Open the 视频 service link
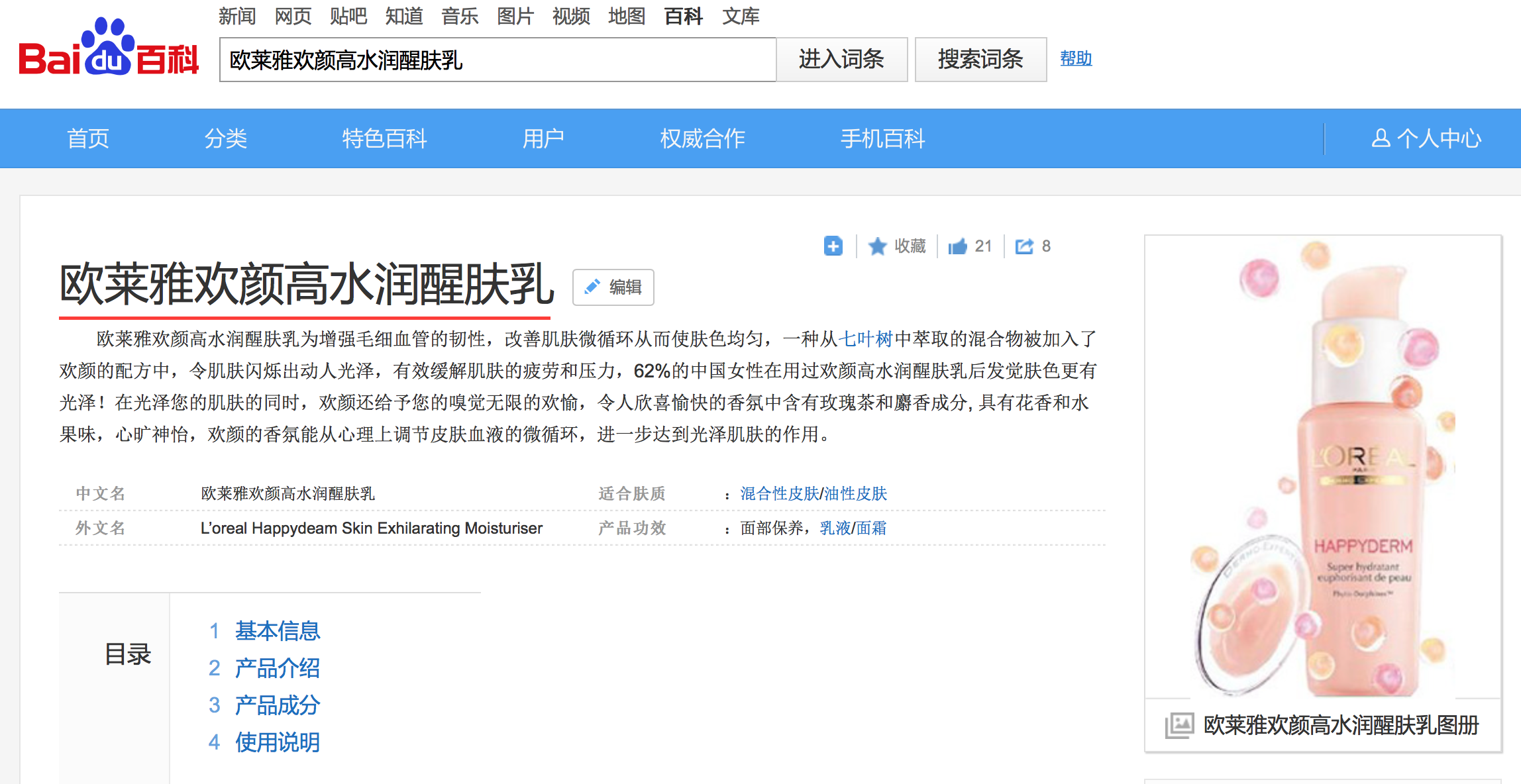Image resolution: width=1521 pixels, height=784 pixels. pos(571,16)
